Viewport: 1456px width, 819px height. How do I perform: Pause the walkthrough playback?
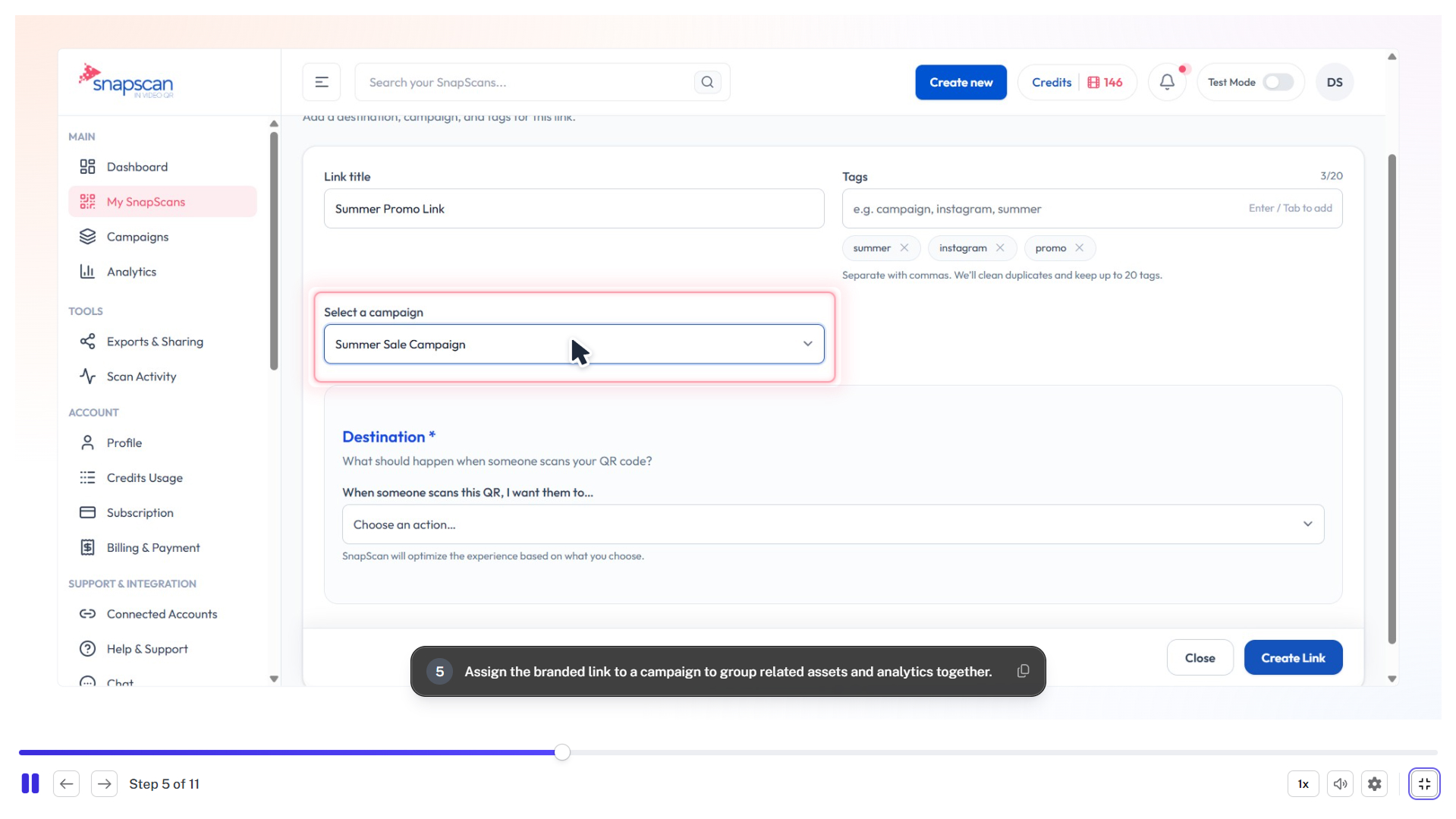point(30,784)
